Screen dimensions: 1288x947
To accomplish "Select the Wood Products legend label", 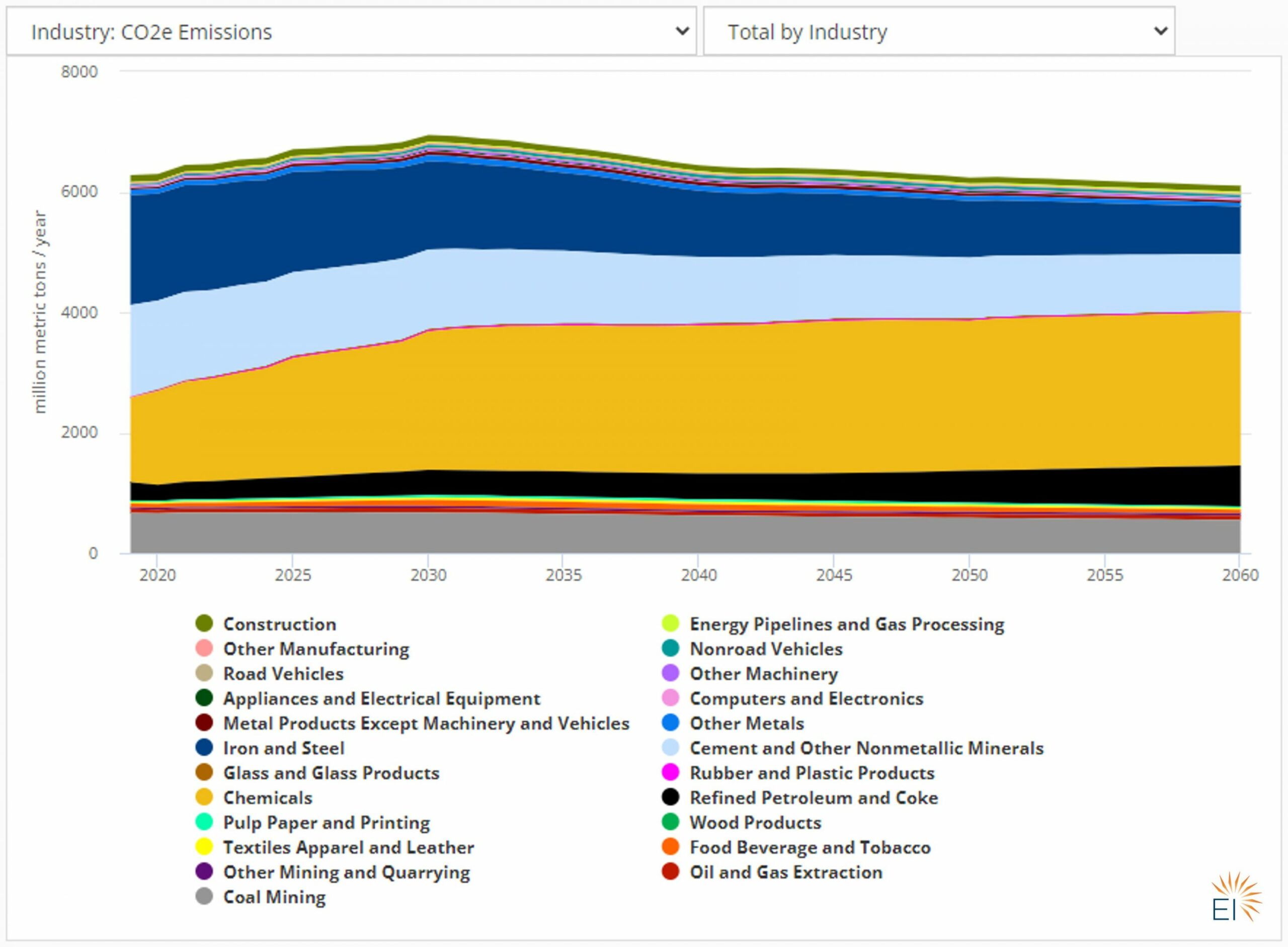I will (755, 822).
